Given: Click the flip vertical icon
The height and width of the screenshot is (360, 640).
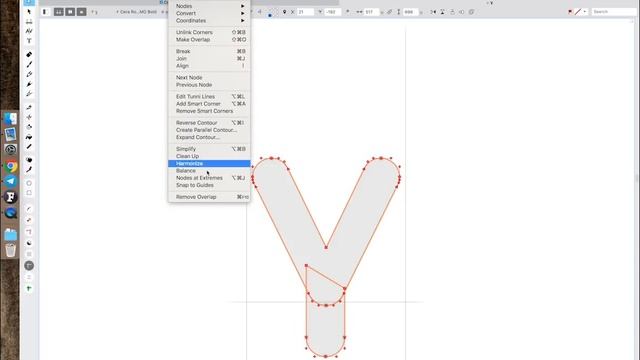Looking at the screenshot, I should coord(442,12).
